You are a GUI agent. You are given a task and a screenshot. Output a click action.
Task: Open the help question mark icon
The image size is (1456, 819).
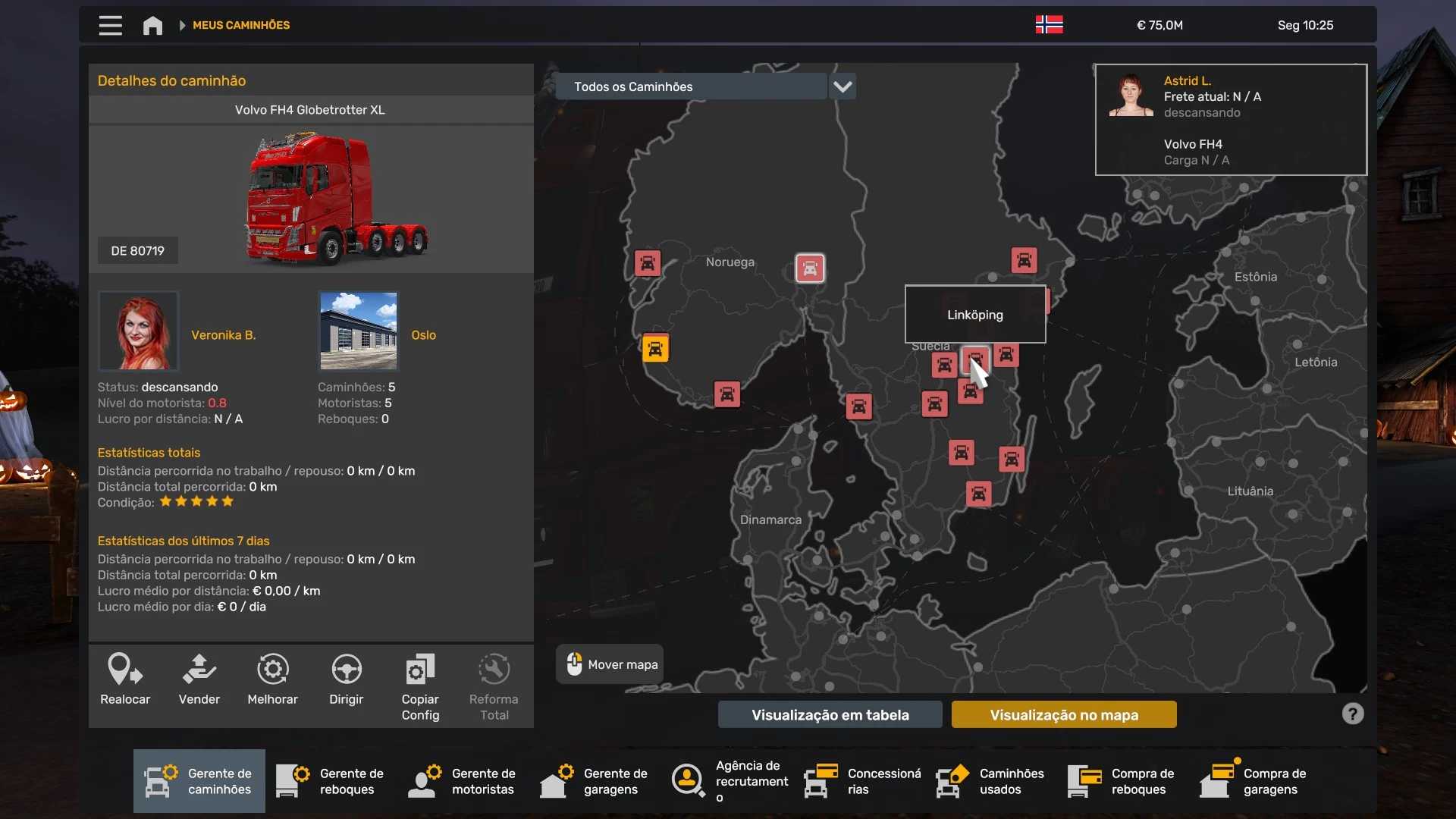[1352, 714]
